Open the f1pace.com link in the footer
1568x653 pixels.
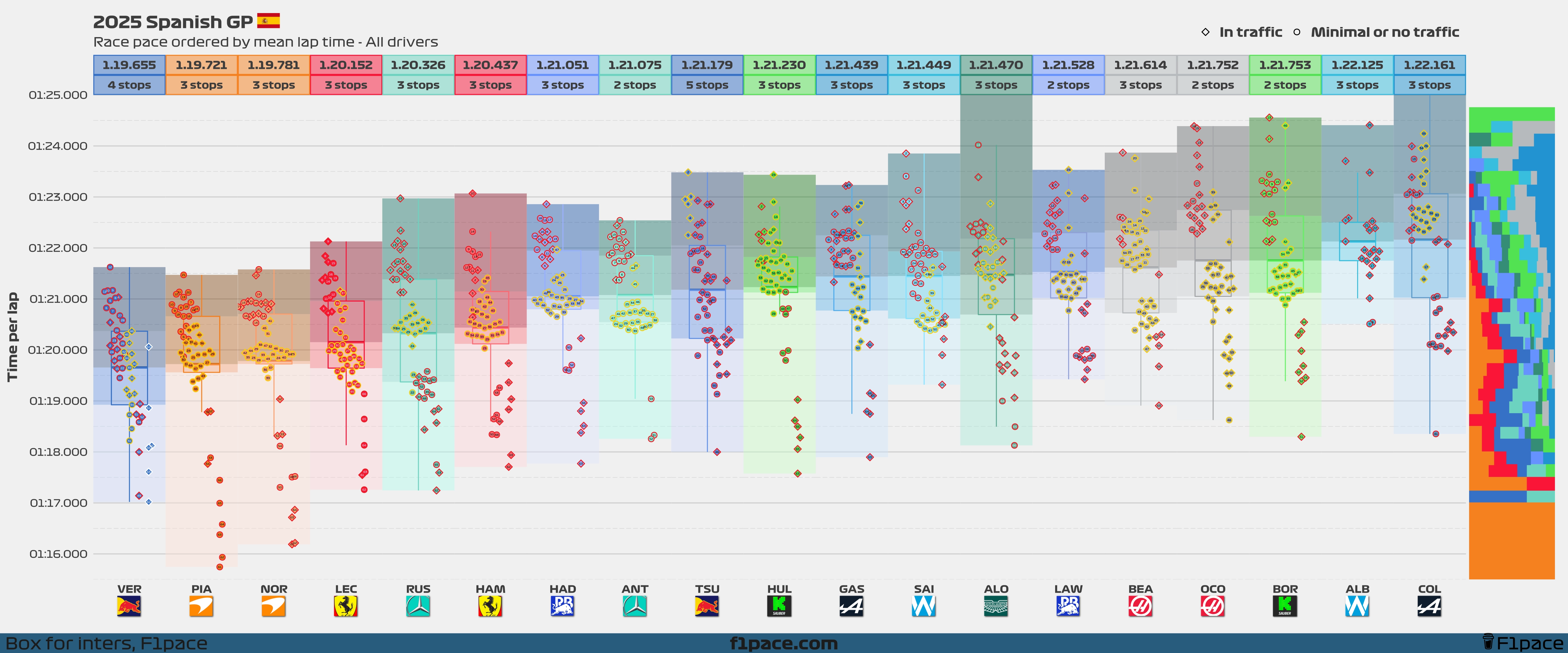(x=783, y=643)
